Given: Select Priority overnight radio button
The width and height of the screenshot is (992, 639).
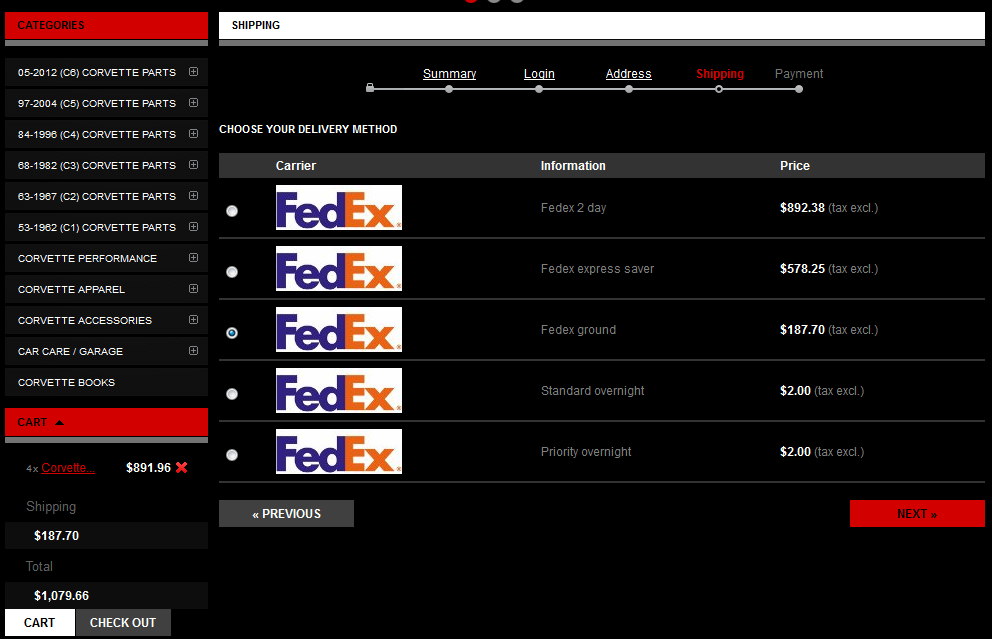Looking at the screenshot, I should click(232, 455).
